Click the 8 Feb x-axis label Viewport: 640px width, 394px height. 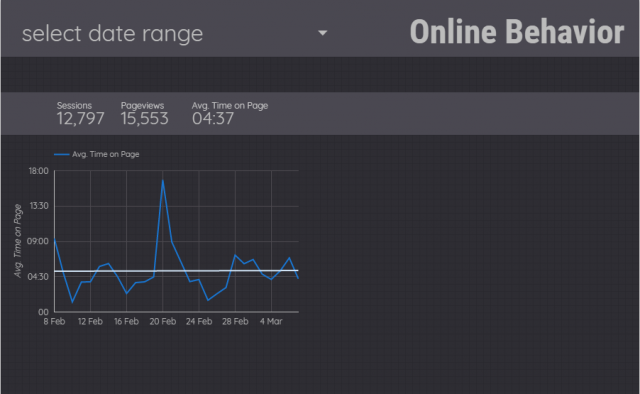(54, 321)
